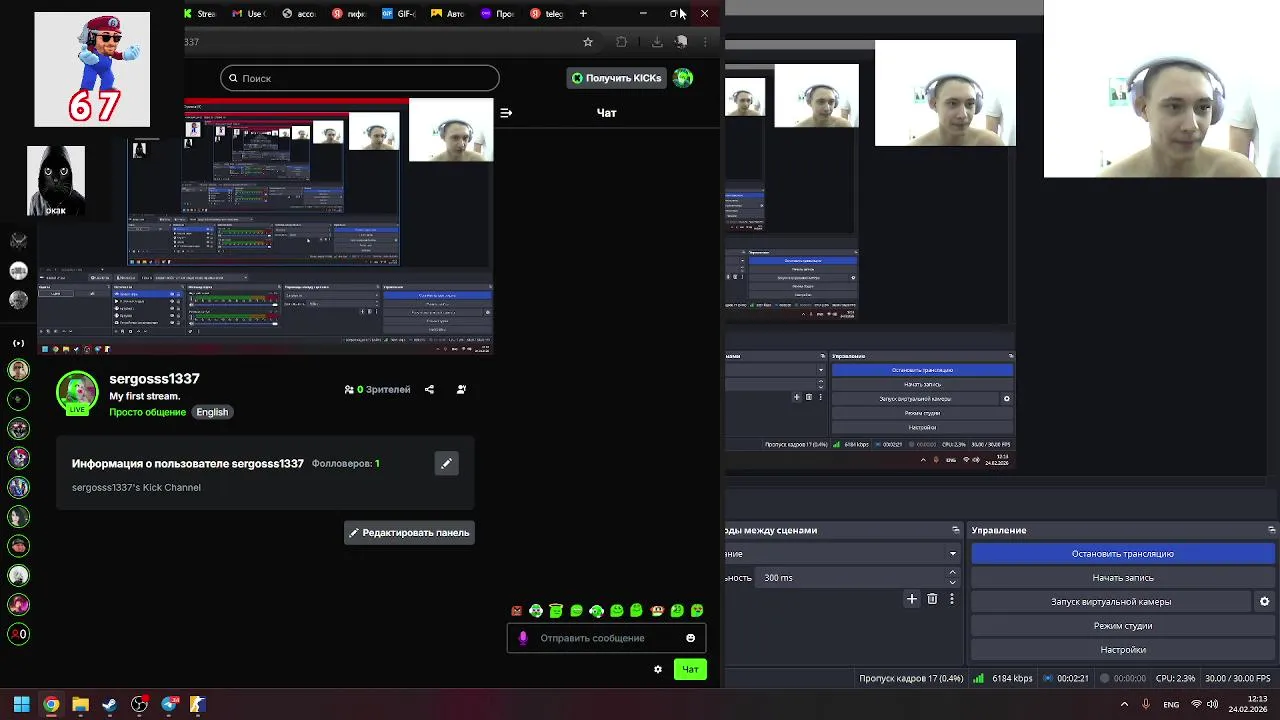Switch to the Авто browser tab
Screen dimensions: 1280x720
448,14
